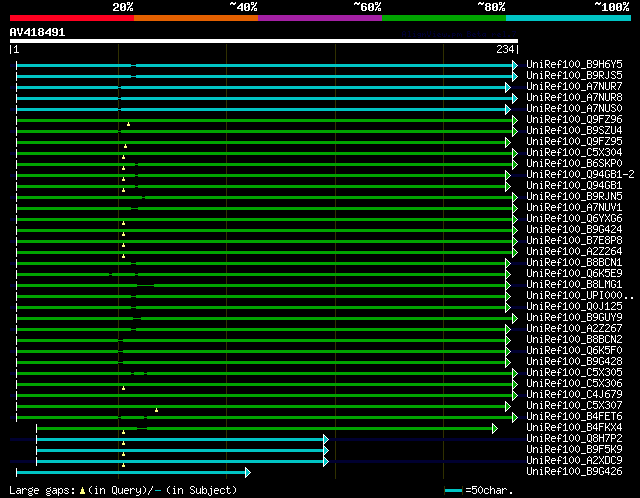Select hit label UniRef100_B9RJS5
The image size is (640, 498).
(x=574, y=76)
